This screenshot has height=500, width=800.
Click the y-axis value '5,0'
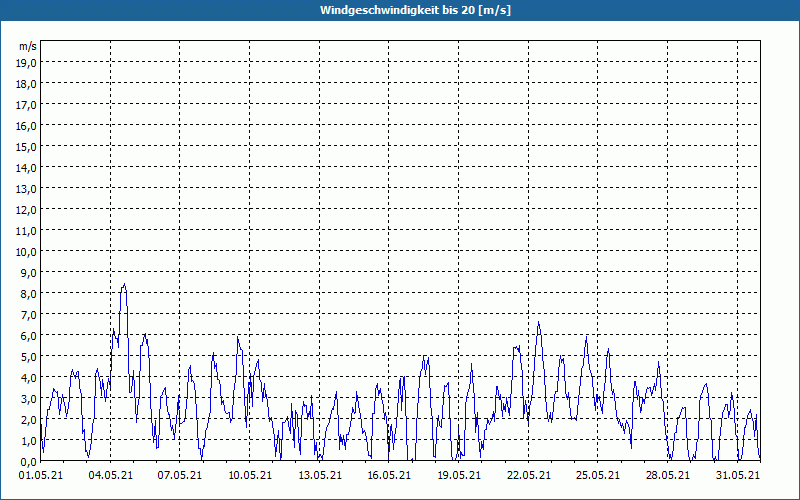(x=30, y=357)
